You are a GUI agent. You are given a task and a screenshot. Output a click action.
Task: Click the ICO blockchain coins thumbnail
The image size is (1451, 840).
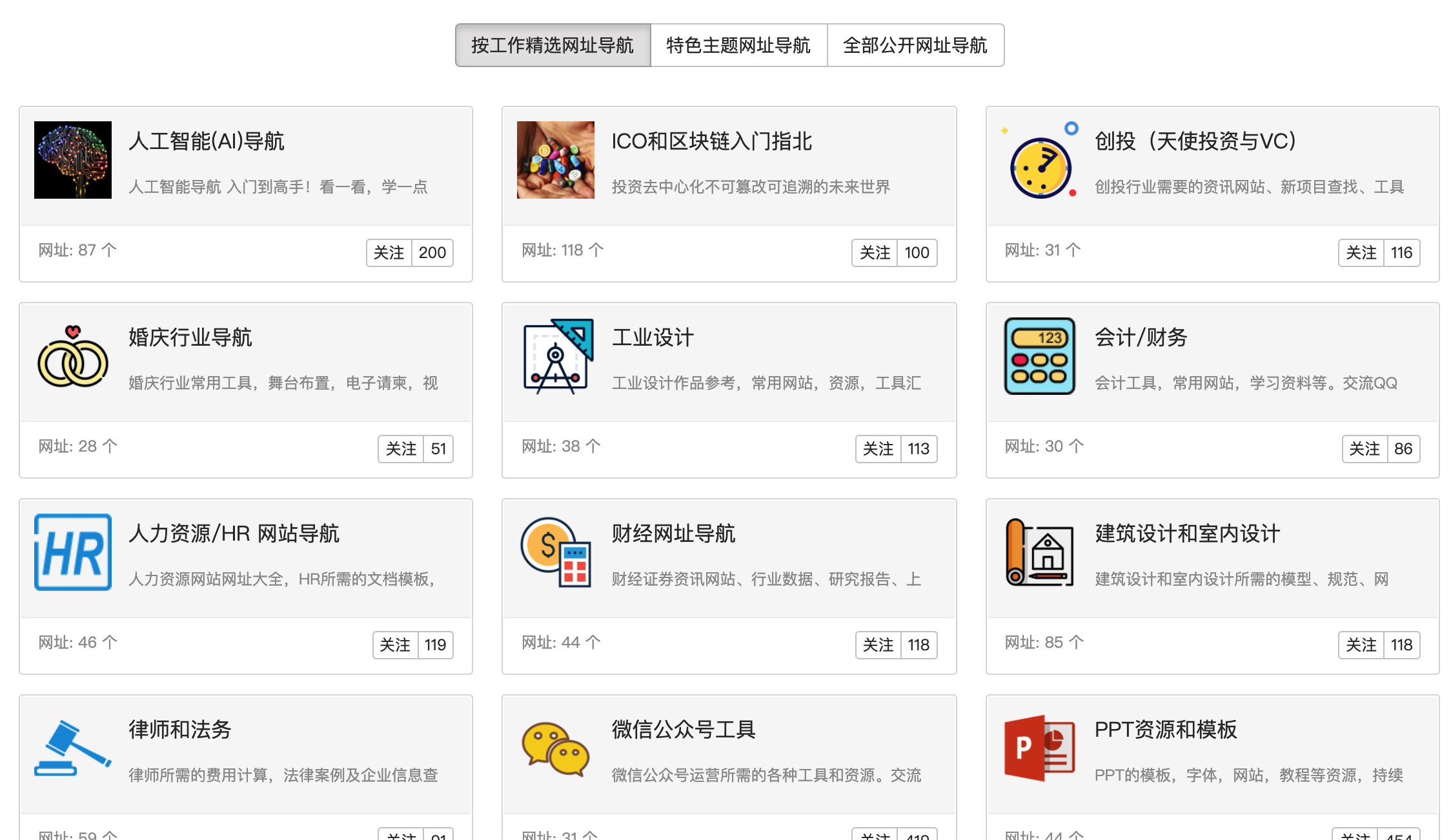click(x=555, y=160)
